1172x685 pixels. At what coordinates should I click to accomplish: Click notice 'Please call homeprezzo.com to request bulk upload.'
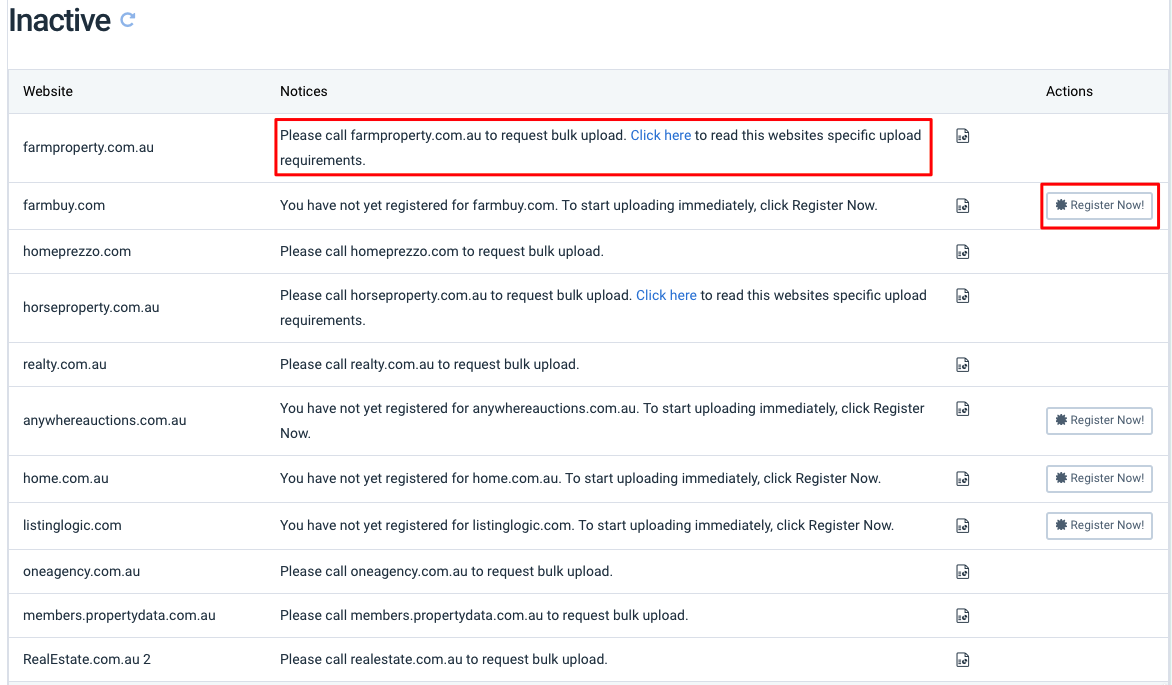tap(442, 251)
